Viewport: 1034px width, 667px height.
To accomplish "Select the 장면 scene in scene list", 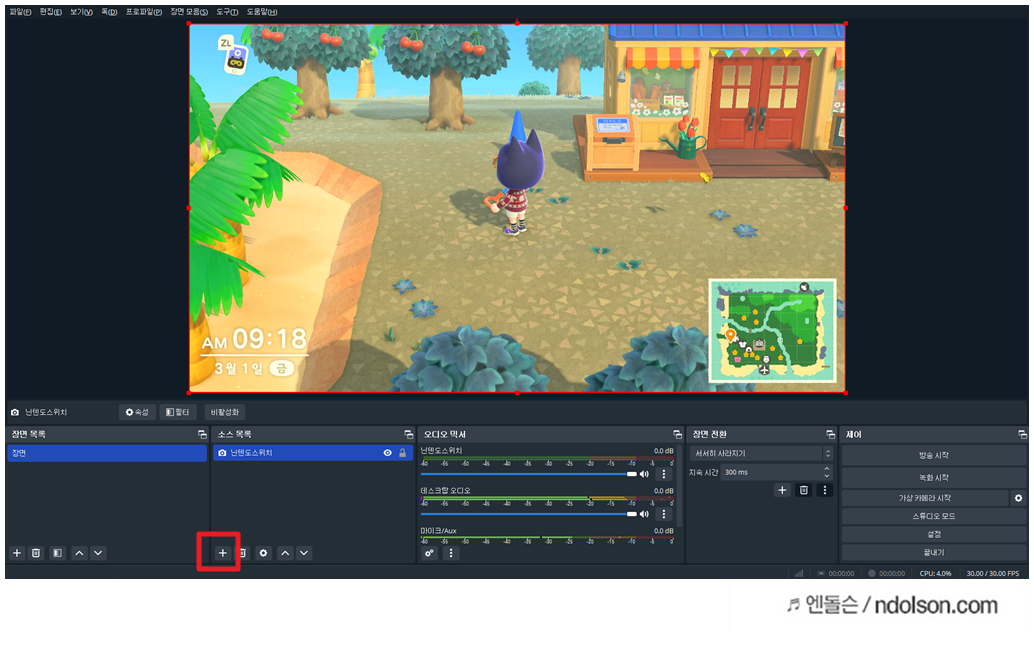I will [x=107, y=453].
